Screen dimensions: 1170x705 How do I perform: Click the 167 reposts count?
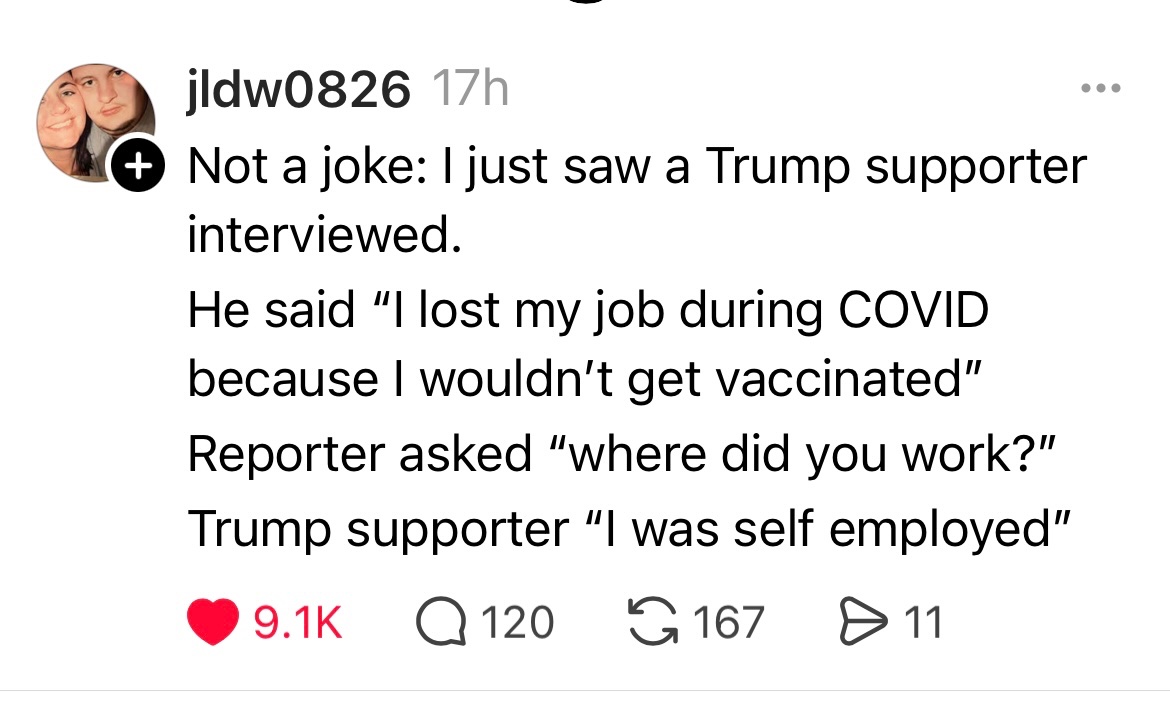(x=728, y=622)
